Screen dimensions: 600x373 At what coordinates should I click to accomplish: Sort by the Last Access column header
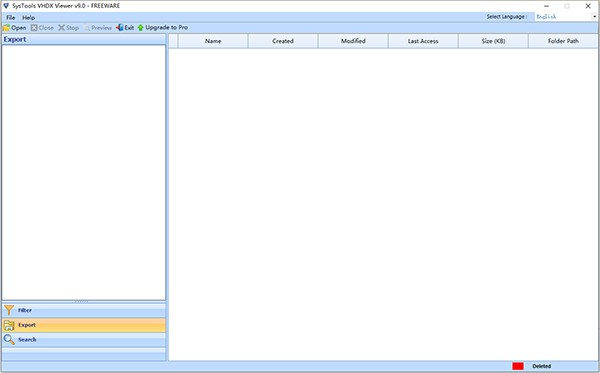click(x=423, y=41)
